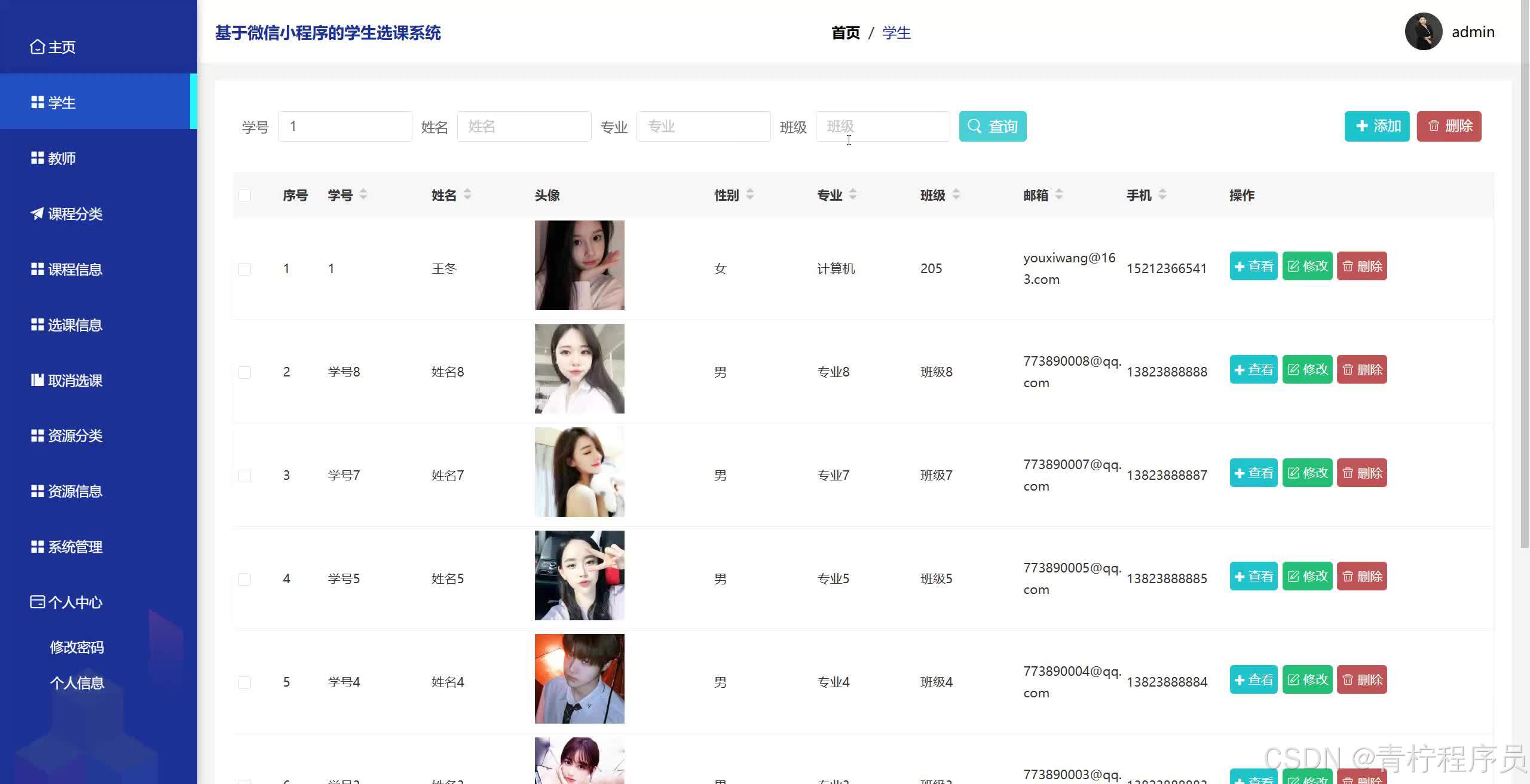Sort table by 学号 column arrows
This screenshot has width=1530, height=784.
click(363, 194)
